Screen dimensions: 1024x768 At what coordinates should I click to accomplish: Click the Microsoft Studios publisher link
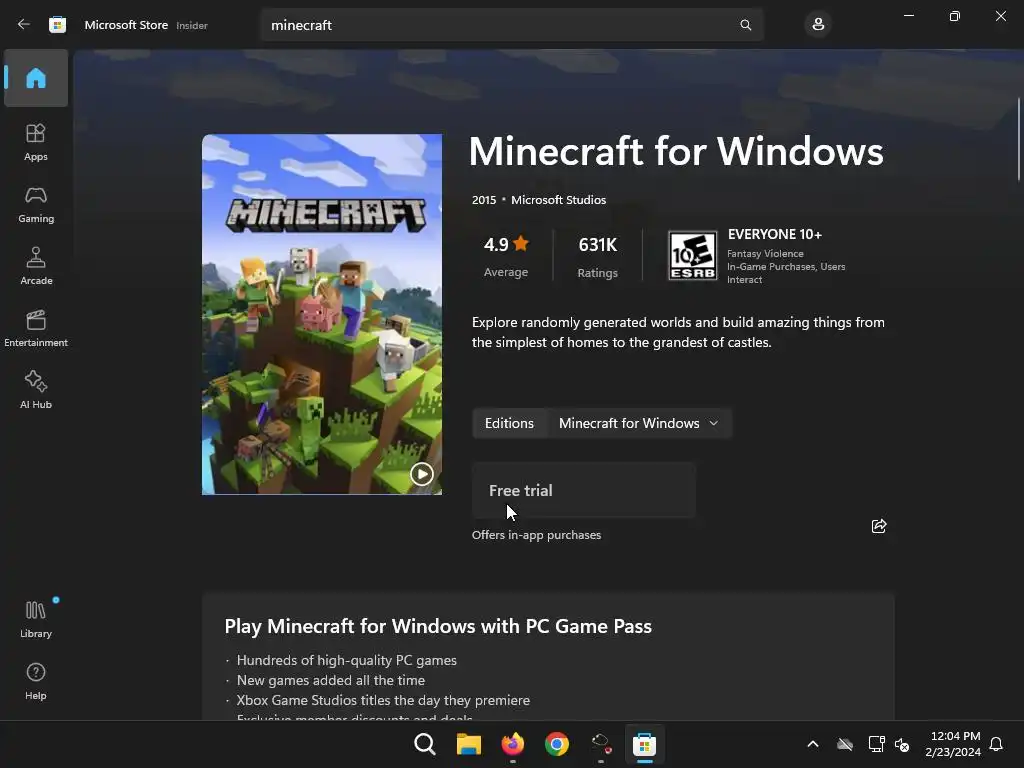[558, 200]
